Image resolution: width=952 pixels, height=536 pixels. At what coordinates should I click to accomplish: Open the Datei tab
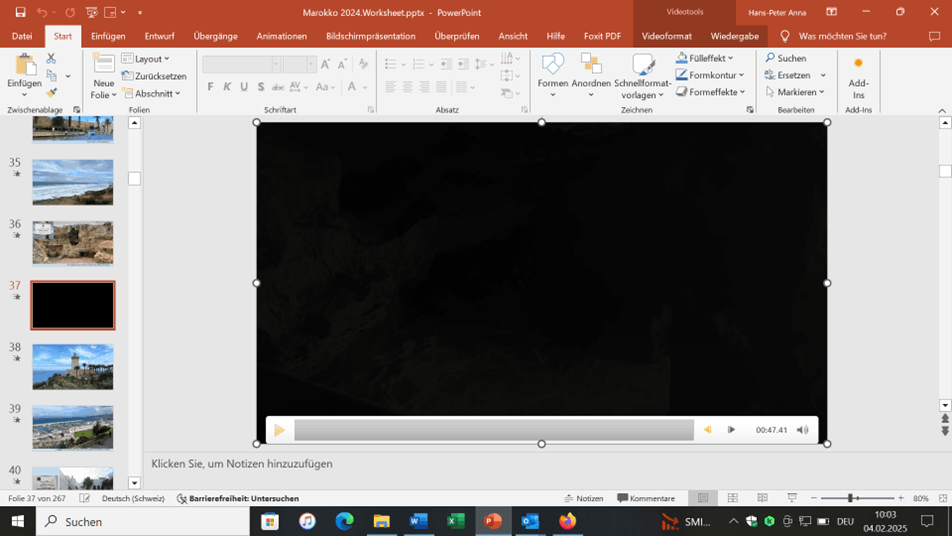coord(22,36)
